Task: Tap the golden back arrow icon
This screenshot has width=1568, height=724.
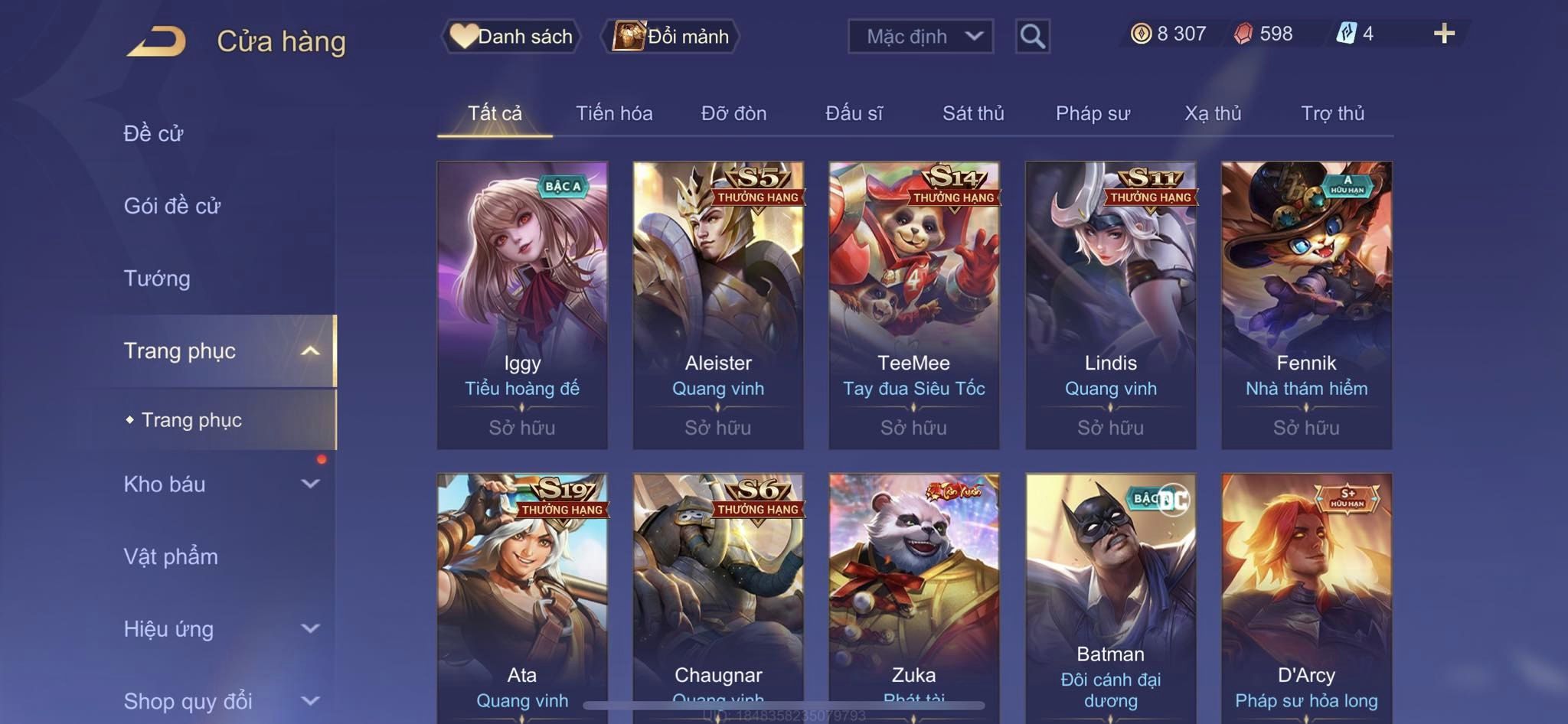Action: (157, 41)
